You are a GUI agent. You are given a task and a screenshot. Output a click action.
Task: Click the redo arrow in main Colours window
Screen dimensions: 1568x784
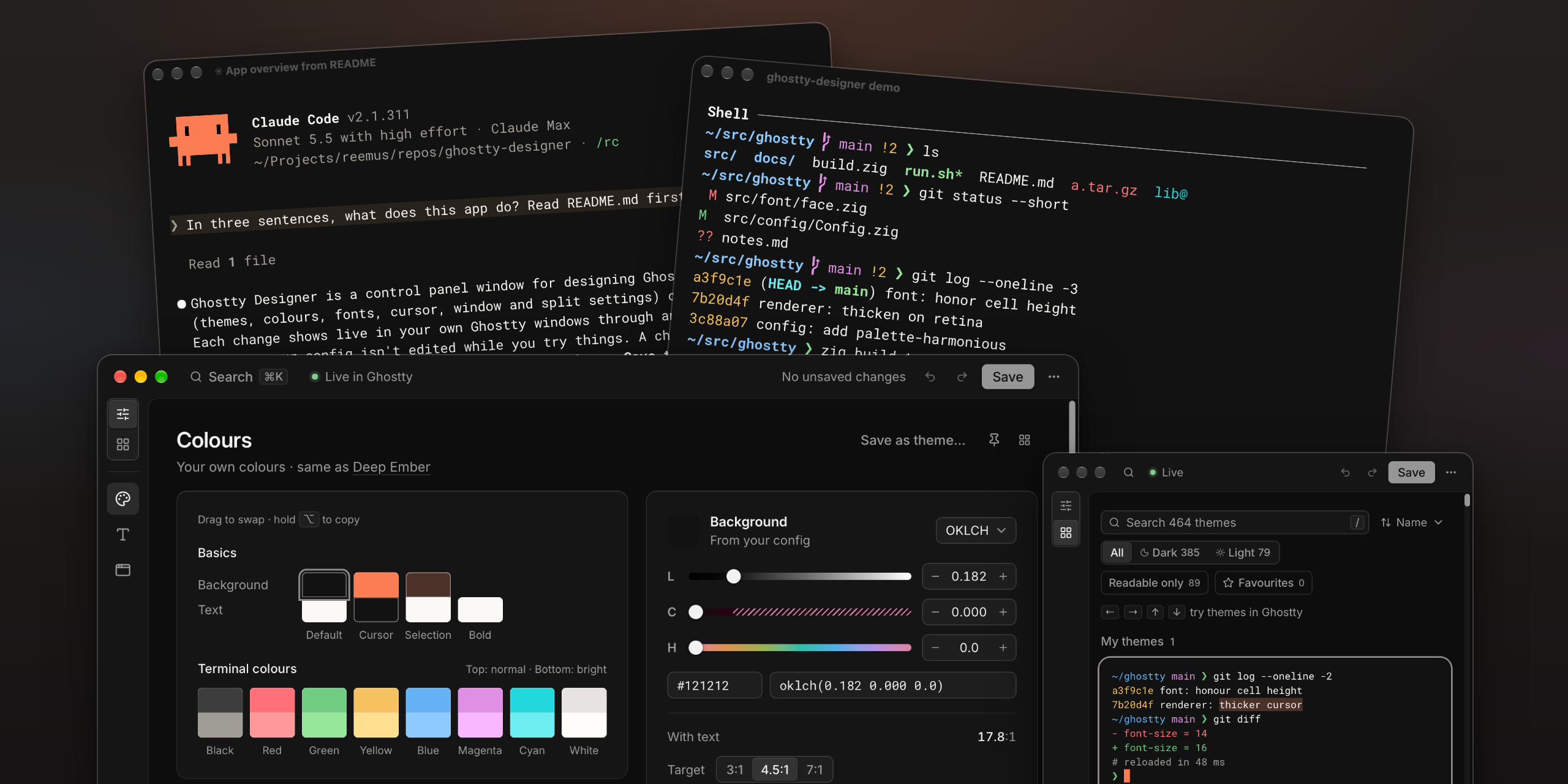point(962,377)
